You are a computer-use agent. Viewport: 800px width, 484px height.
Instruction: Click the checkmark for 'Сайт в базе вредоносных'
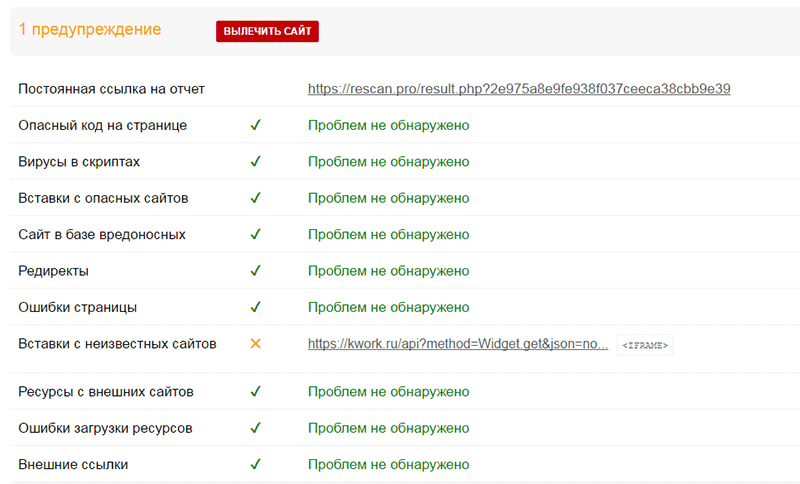[x=256, y=234]
